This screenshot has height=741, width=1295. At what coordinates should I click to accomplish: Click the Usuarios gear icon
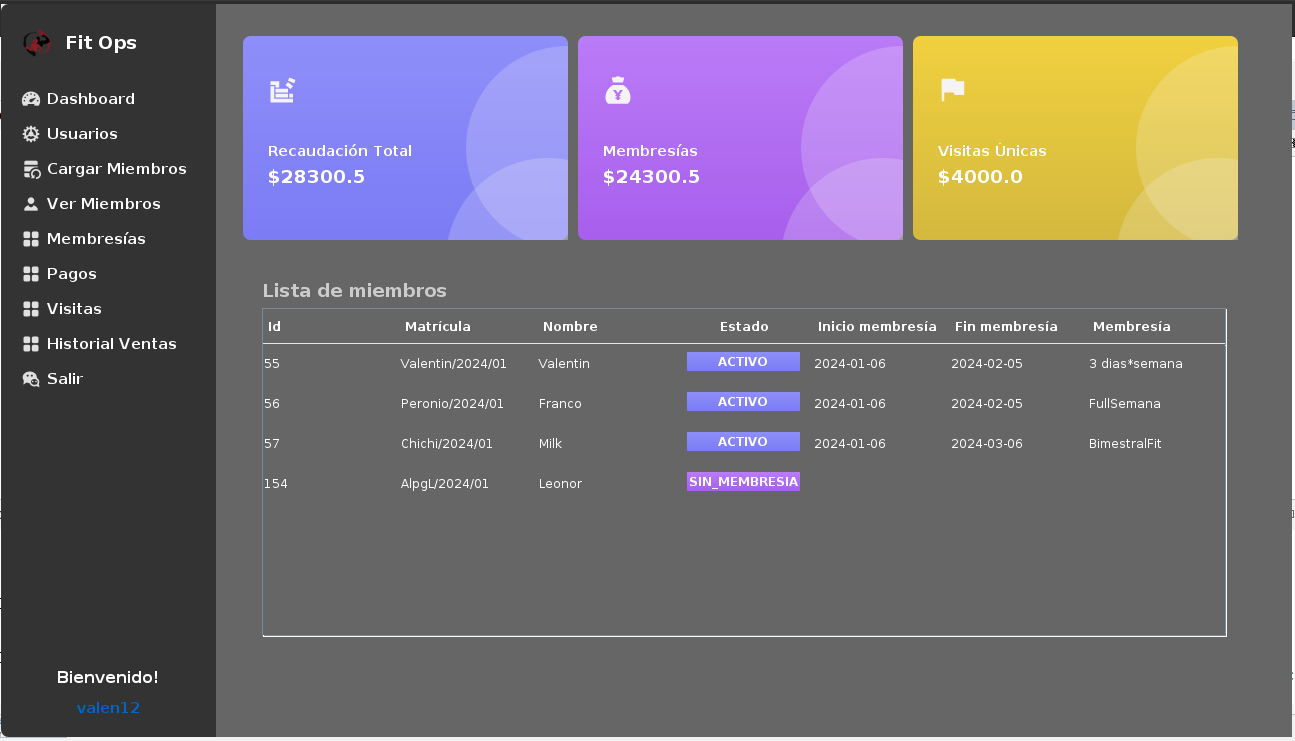[31, 134]
